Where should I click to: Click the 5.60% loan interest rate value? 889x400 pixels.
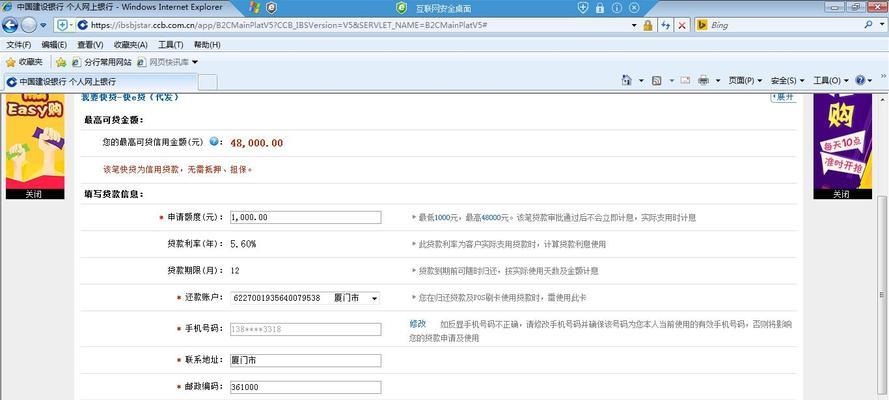coord(243,244)
